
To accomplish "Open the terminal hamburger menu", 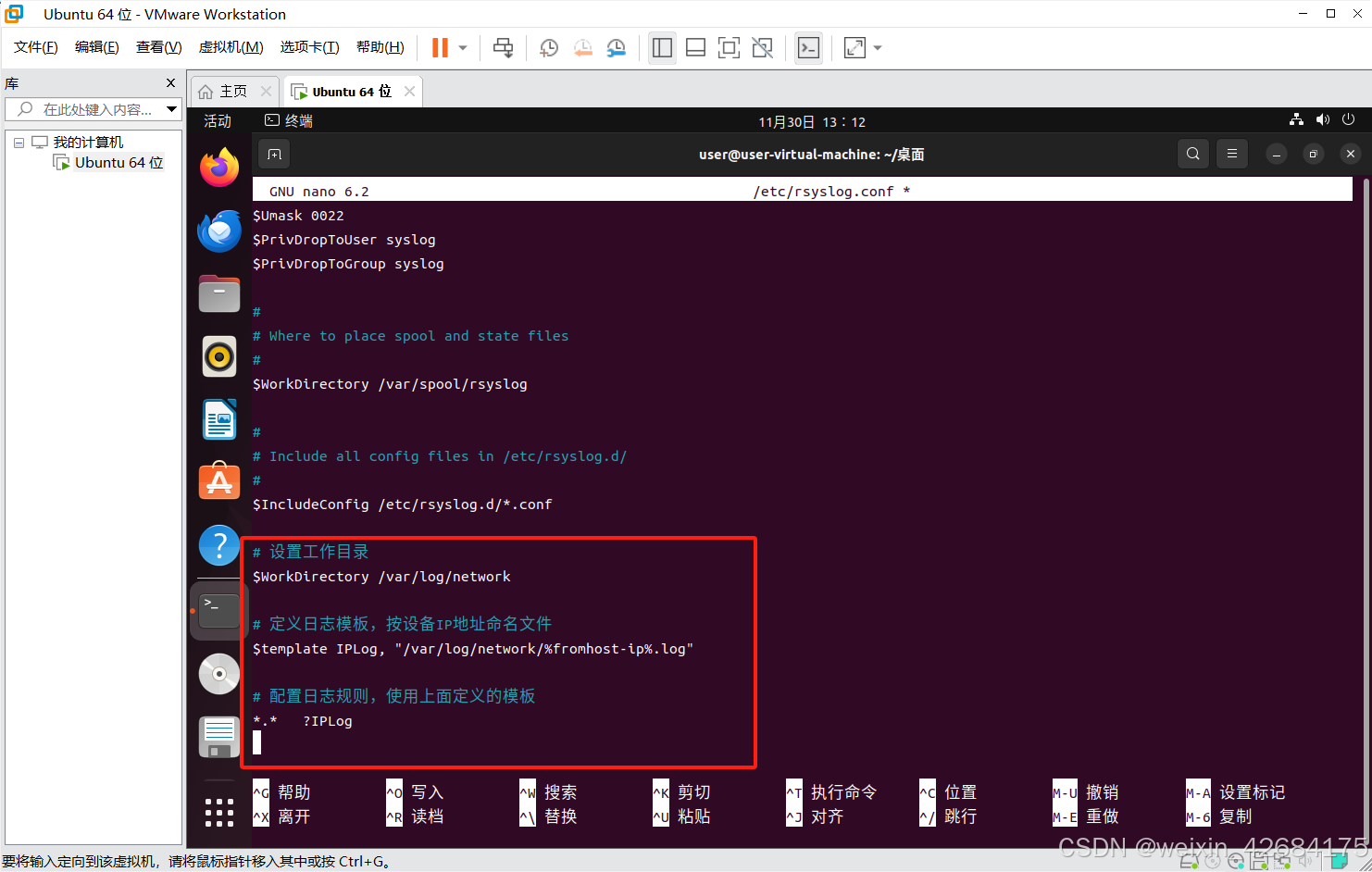I will coord(1231,154).
